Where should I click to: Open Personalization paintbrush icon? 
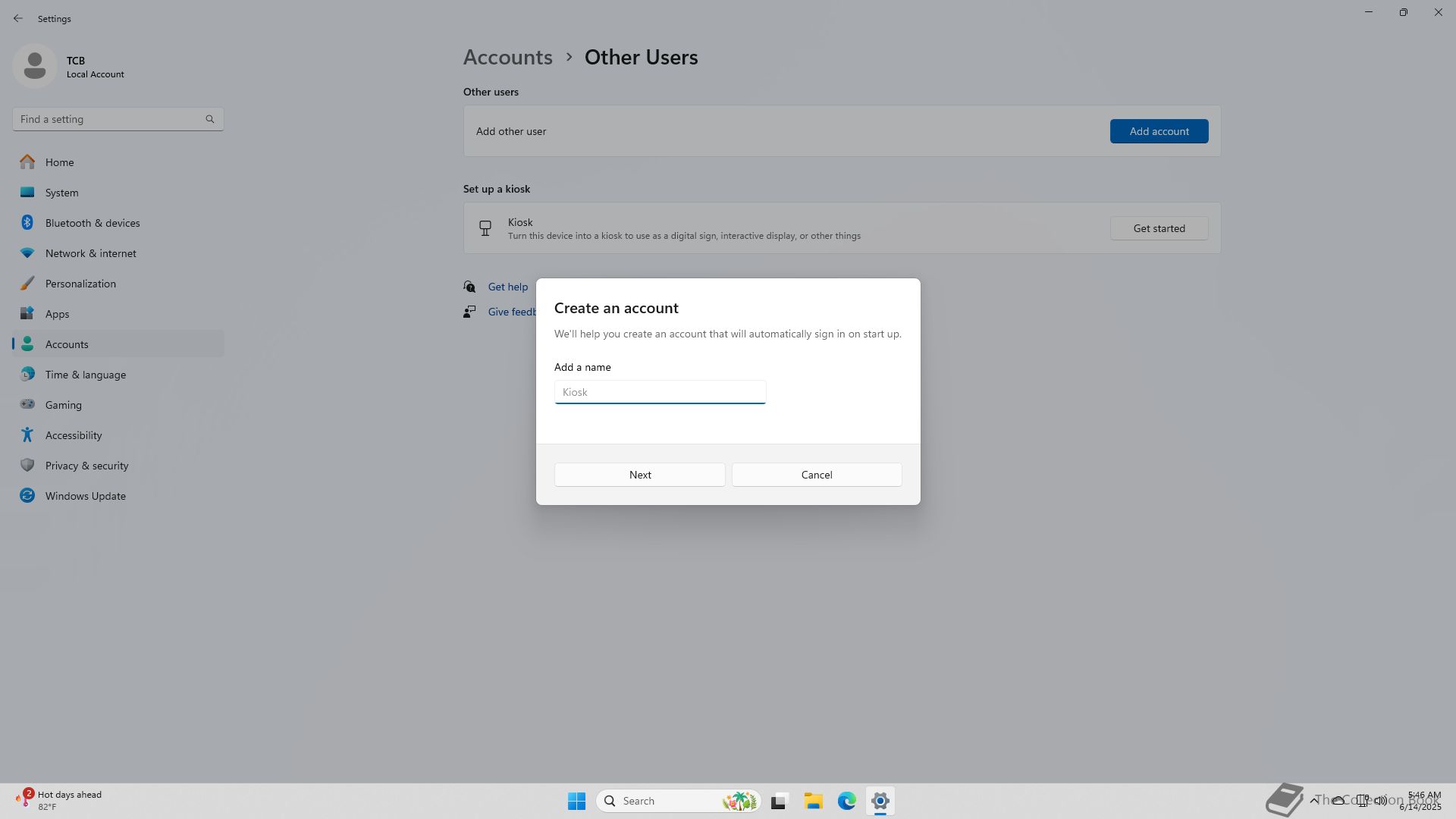coord(27,284)
